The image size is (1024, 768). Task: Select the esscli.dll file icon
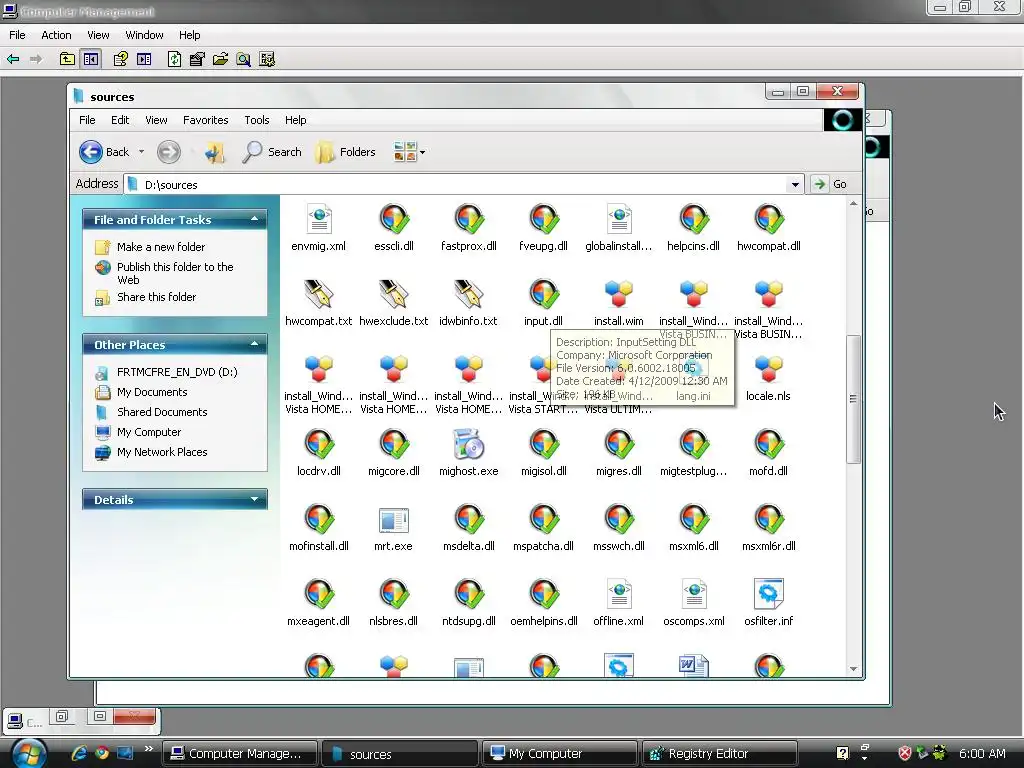click(x=394, y=219)
